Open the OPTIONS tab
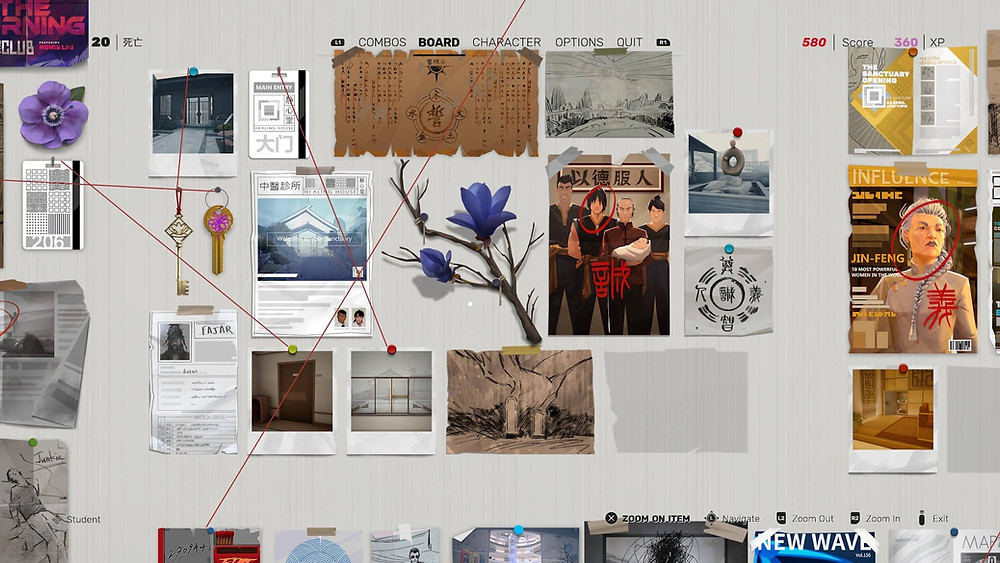Screen dimensions: 1000x563 click(x=579, y=42)
